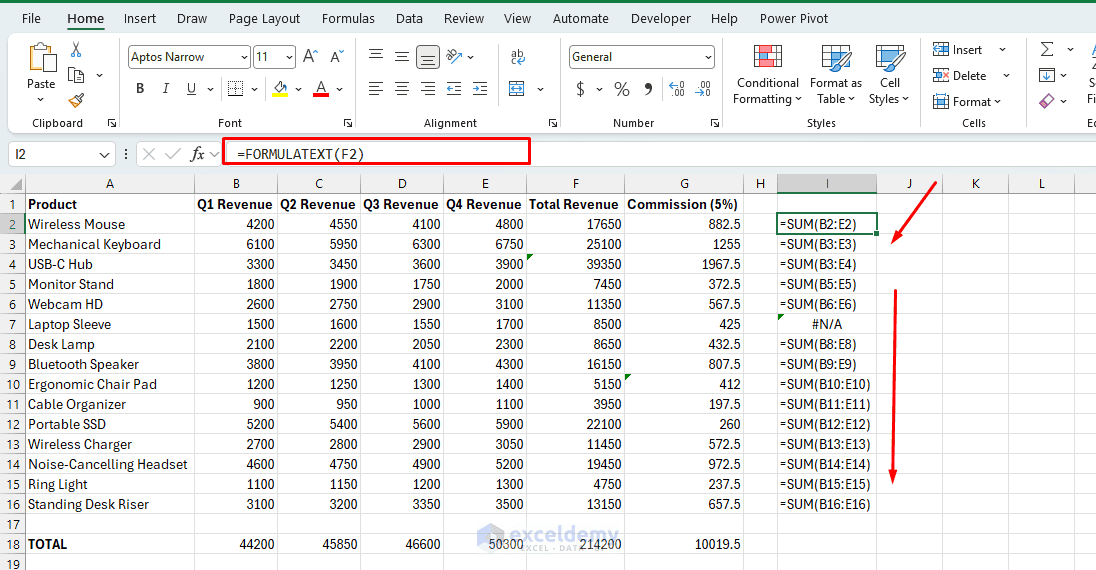Viewport: 1096px width, 570px height.
Task: Expand the Name Box dropdown
Action: tap(104, 155)
